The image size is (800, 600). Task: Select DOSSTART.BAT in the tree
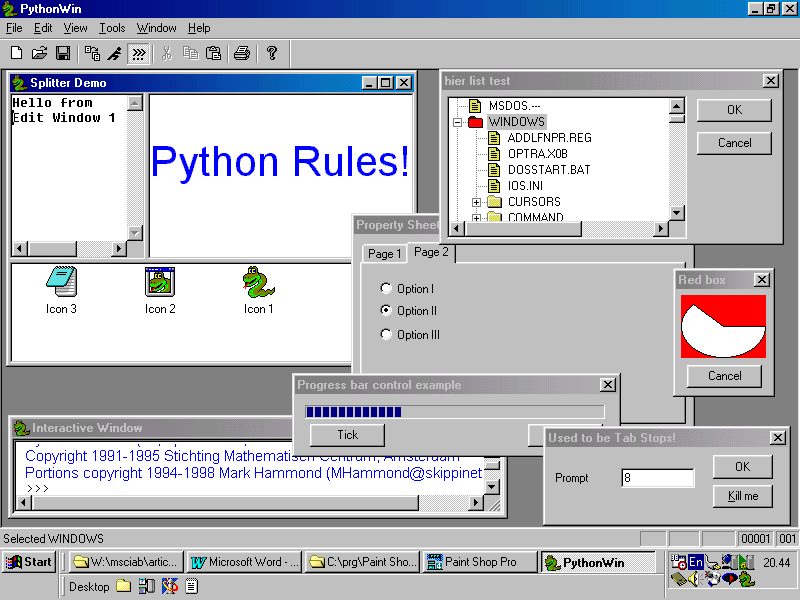click(x=548, y=169)
